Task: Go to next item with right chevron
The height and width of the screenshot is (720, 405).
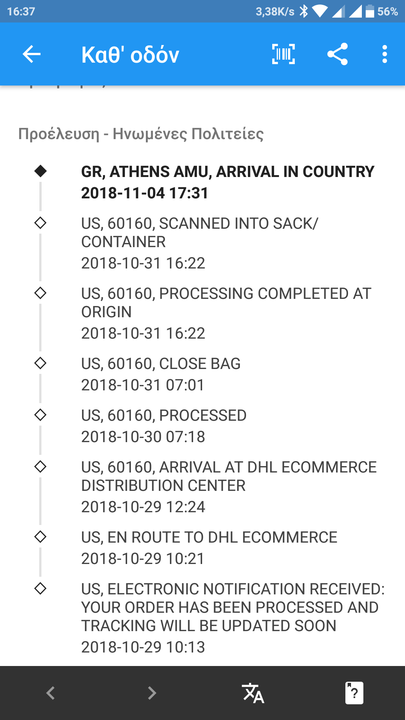Action: pos(152,693)
